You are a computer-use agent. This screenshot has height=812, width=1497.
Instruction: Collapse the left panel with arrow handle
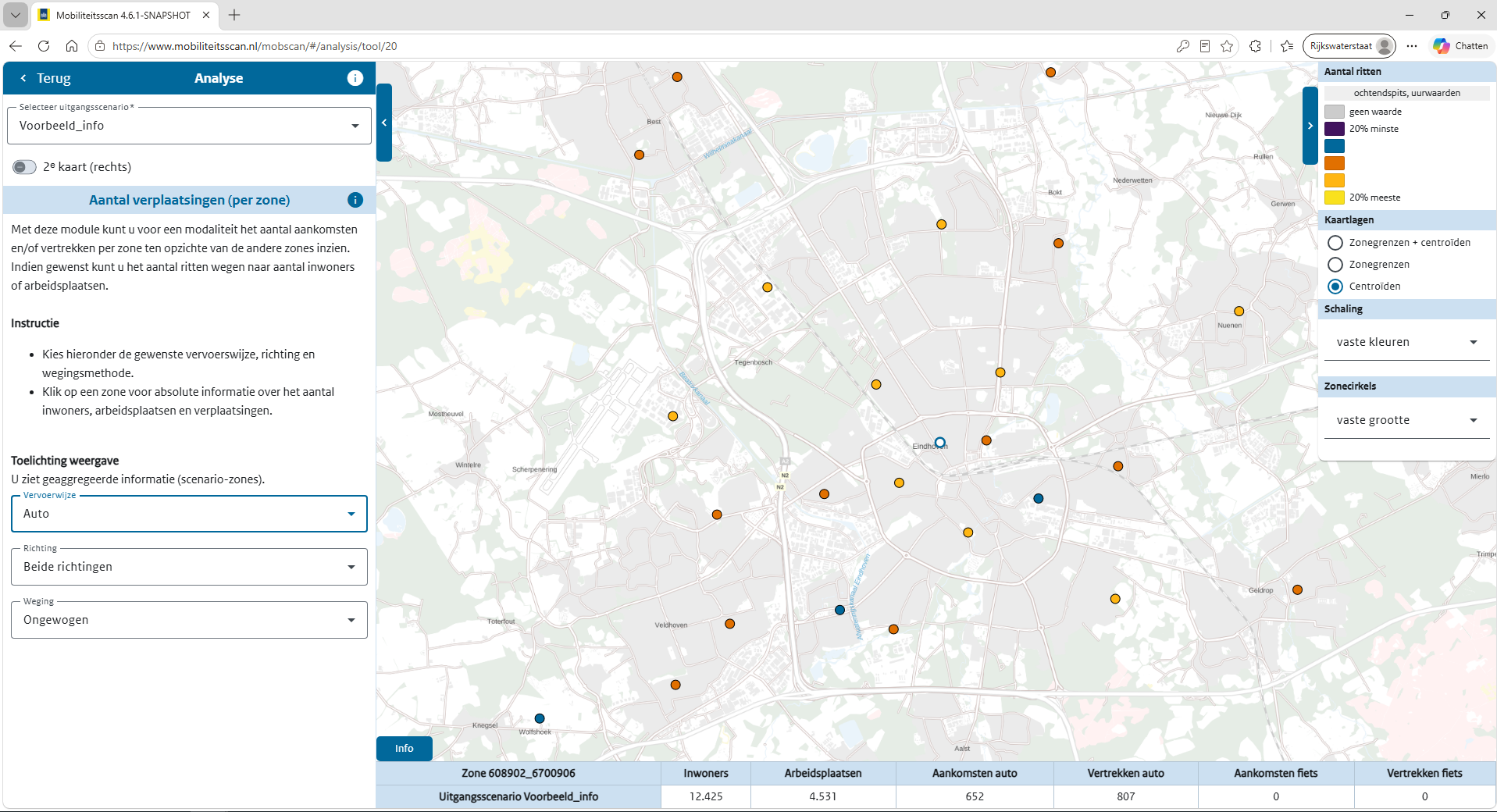pos(383,123)
